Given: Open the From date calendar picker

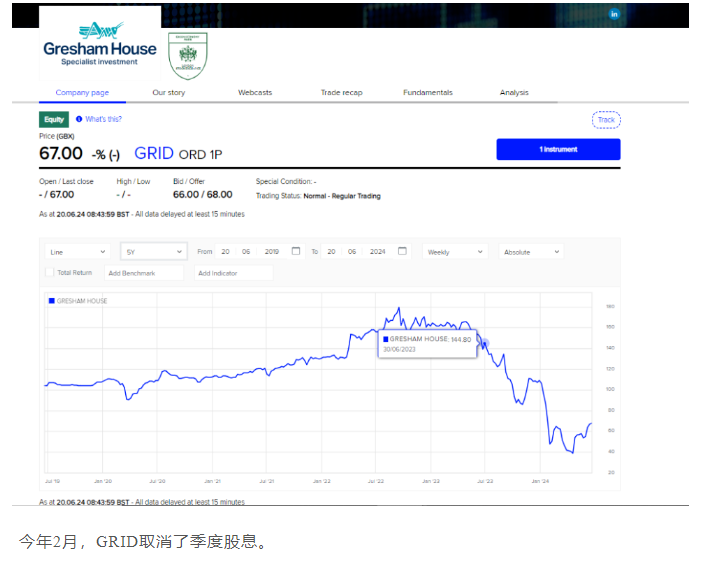Looking at the screenshot, I should coord(296,251).
